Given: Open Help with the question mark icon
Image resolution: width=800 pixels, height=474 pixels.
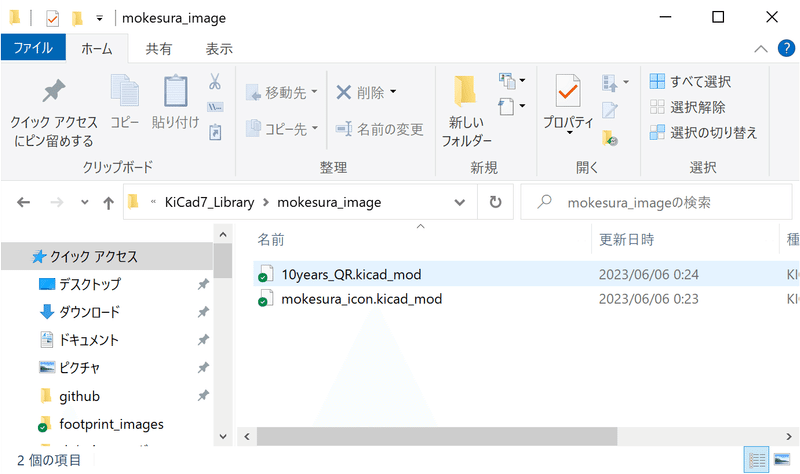Looking at the screenshot, I should click(x=786, y=48).
